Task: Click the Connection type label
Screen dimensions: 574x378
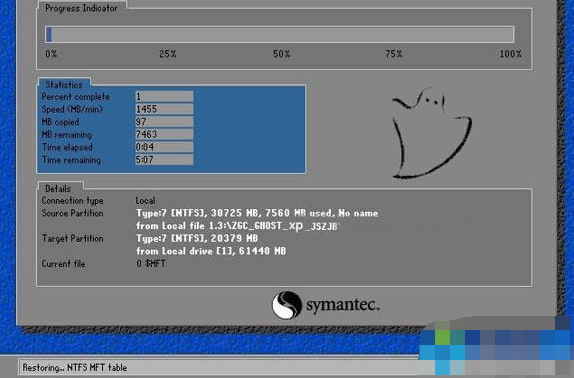Action: point(72,201)
